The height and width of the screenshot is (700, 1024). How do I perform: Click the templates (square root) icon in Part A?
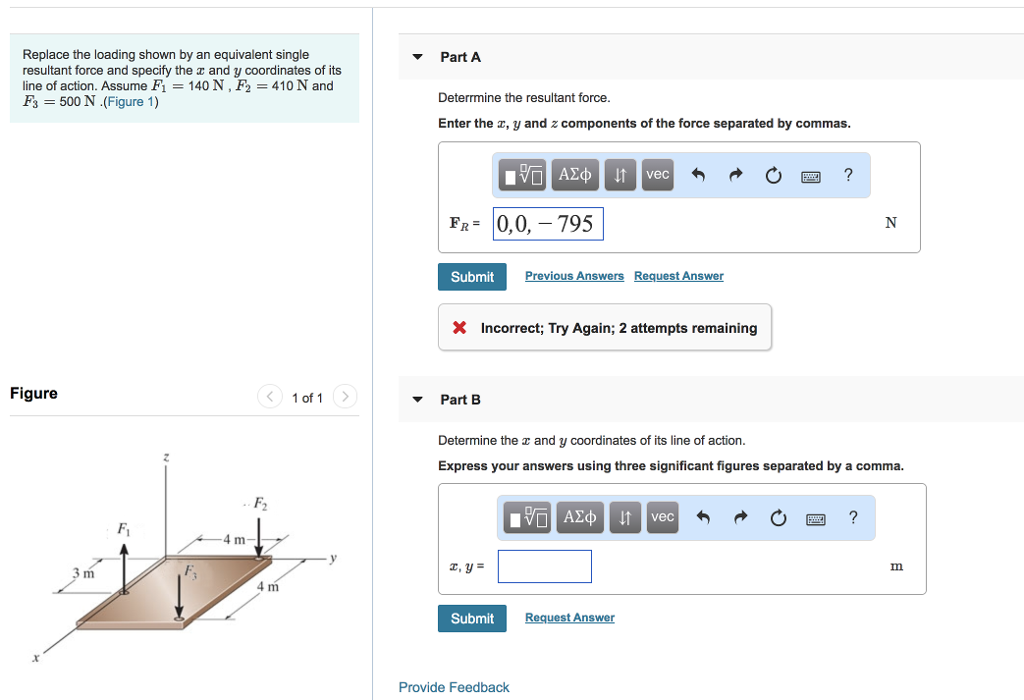[x=524, y=175]
